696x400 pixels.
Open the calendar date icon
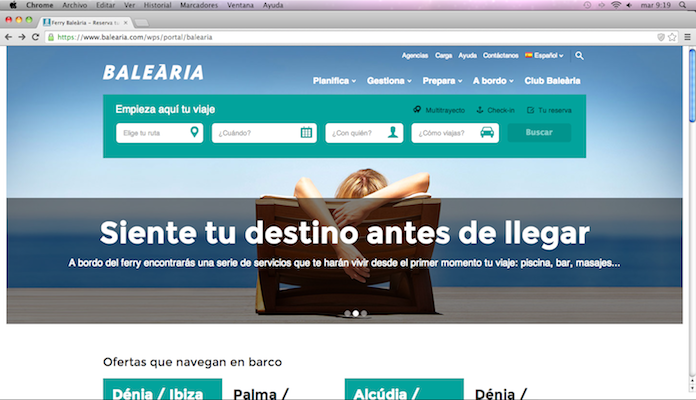306,132
